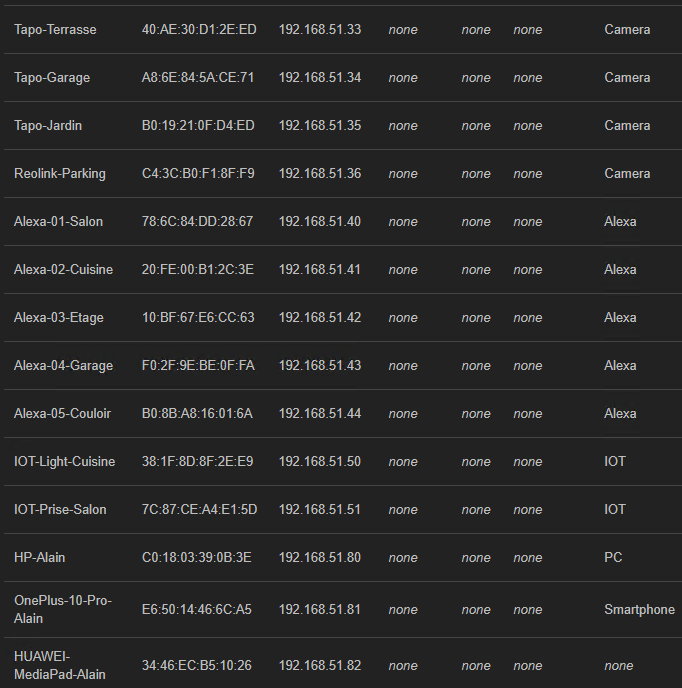Click the IOT-Light-Cuisine device name

click(x=65, y=462)
